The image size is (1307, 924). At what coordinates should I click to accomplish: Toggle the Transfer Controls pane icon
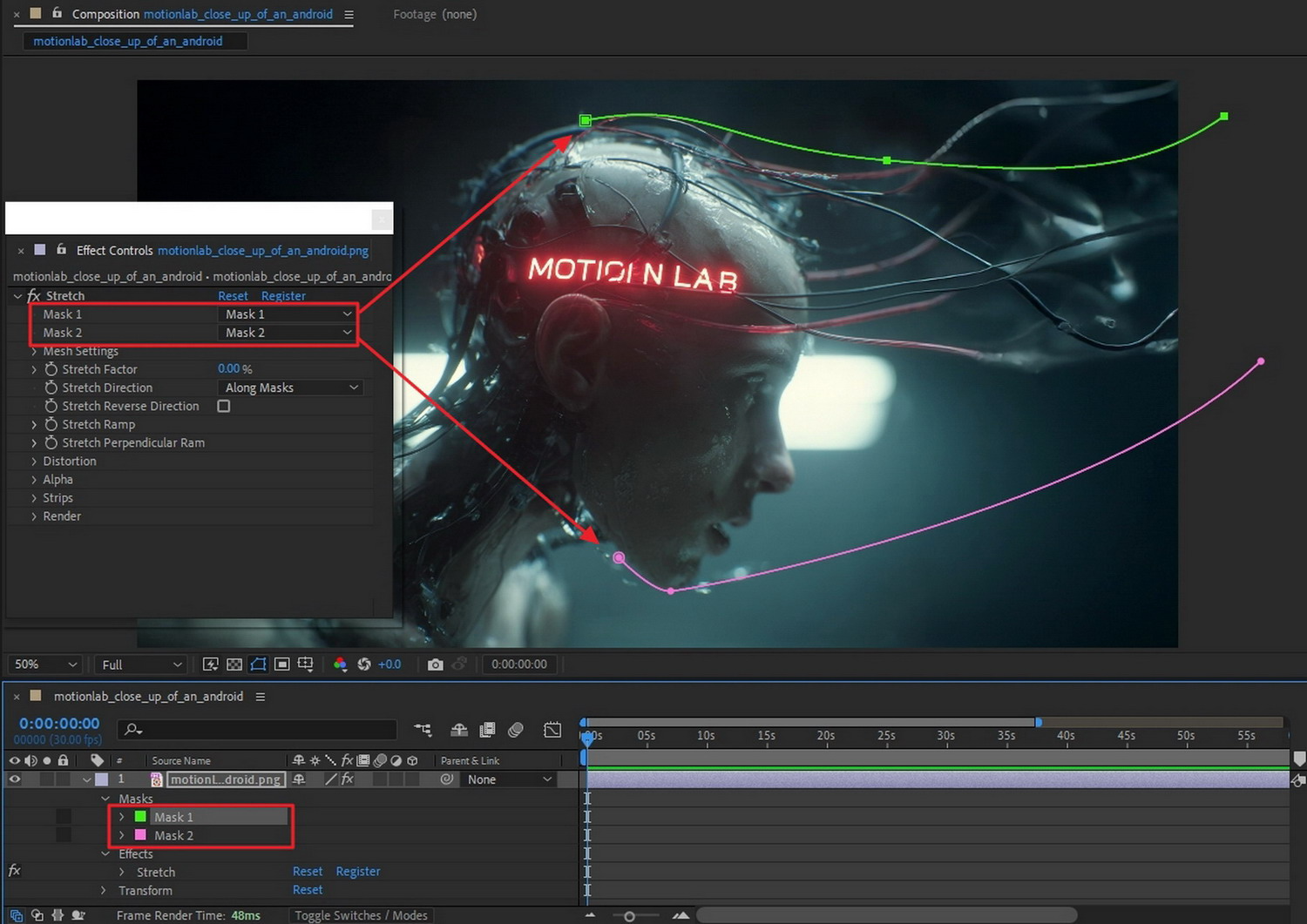(x=37, y=915)
